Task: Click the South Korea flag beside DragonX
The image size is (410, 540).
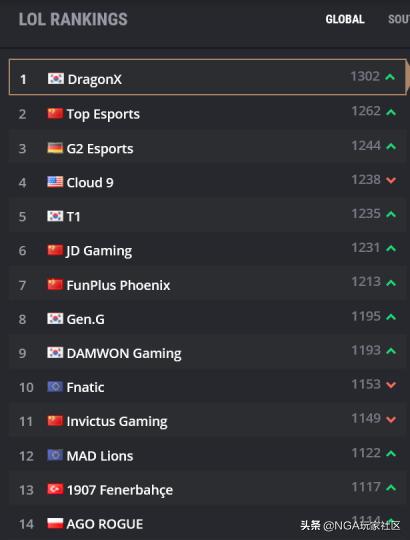Action: pos(55,79)
